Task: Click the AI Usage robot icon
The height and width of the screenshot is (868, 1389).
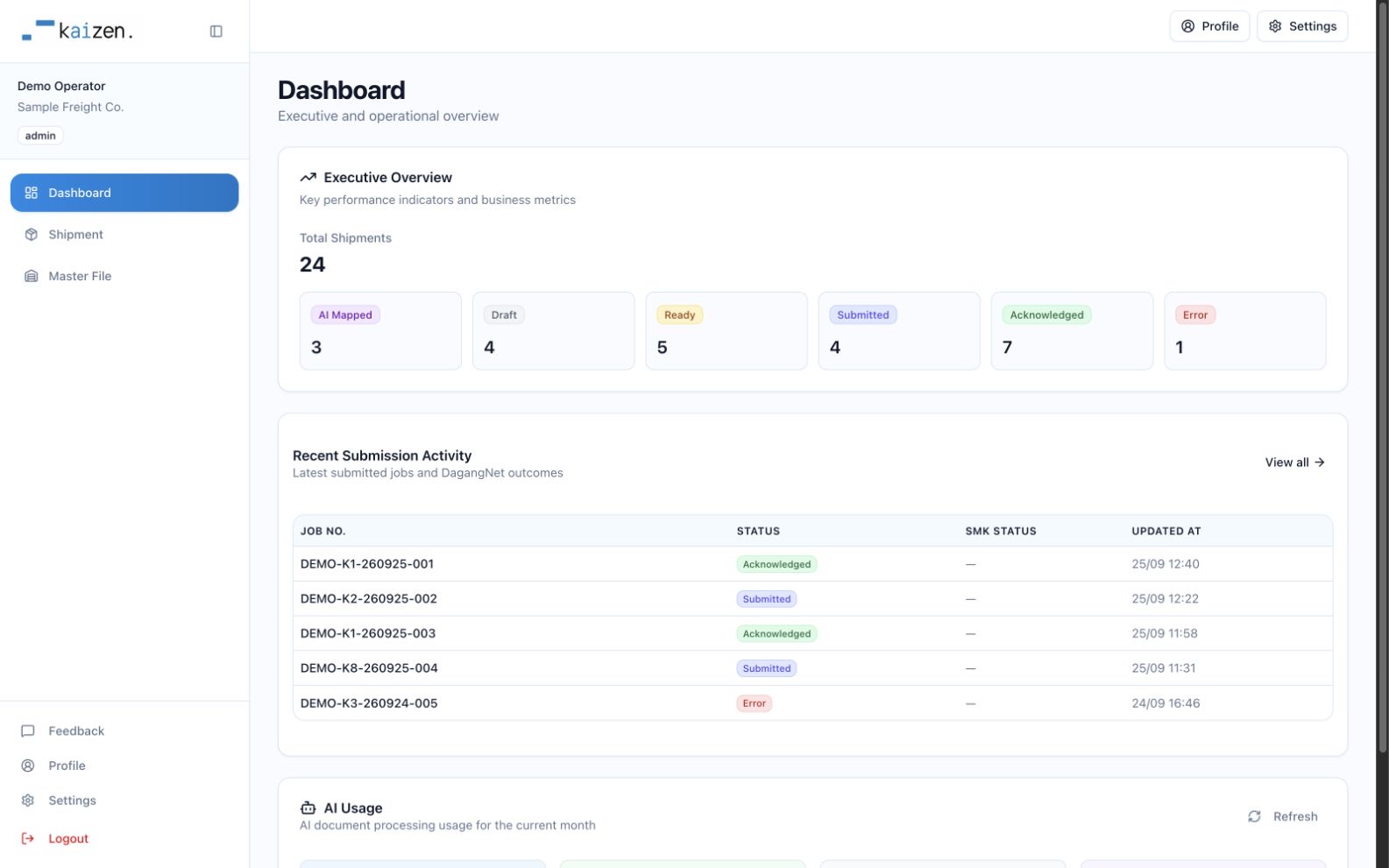Action: click(x=308, y=808)
